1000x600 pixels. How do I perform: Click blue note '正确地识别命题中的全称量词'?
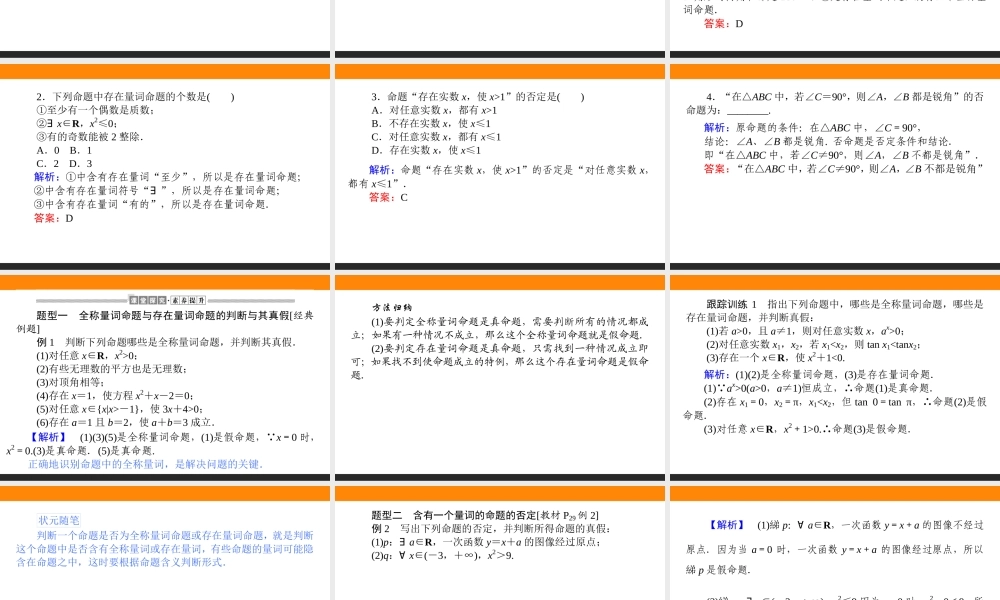point(145,464)
